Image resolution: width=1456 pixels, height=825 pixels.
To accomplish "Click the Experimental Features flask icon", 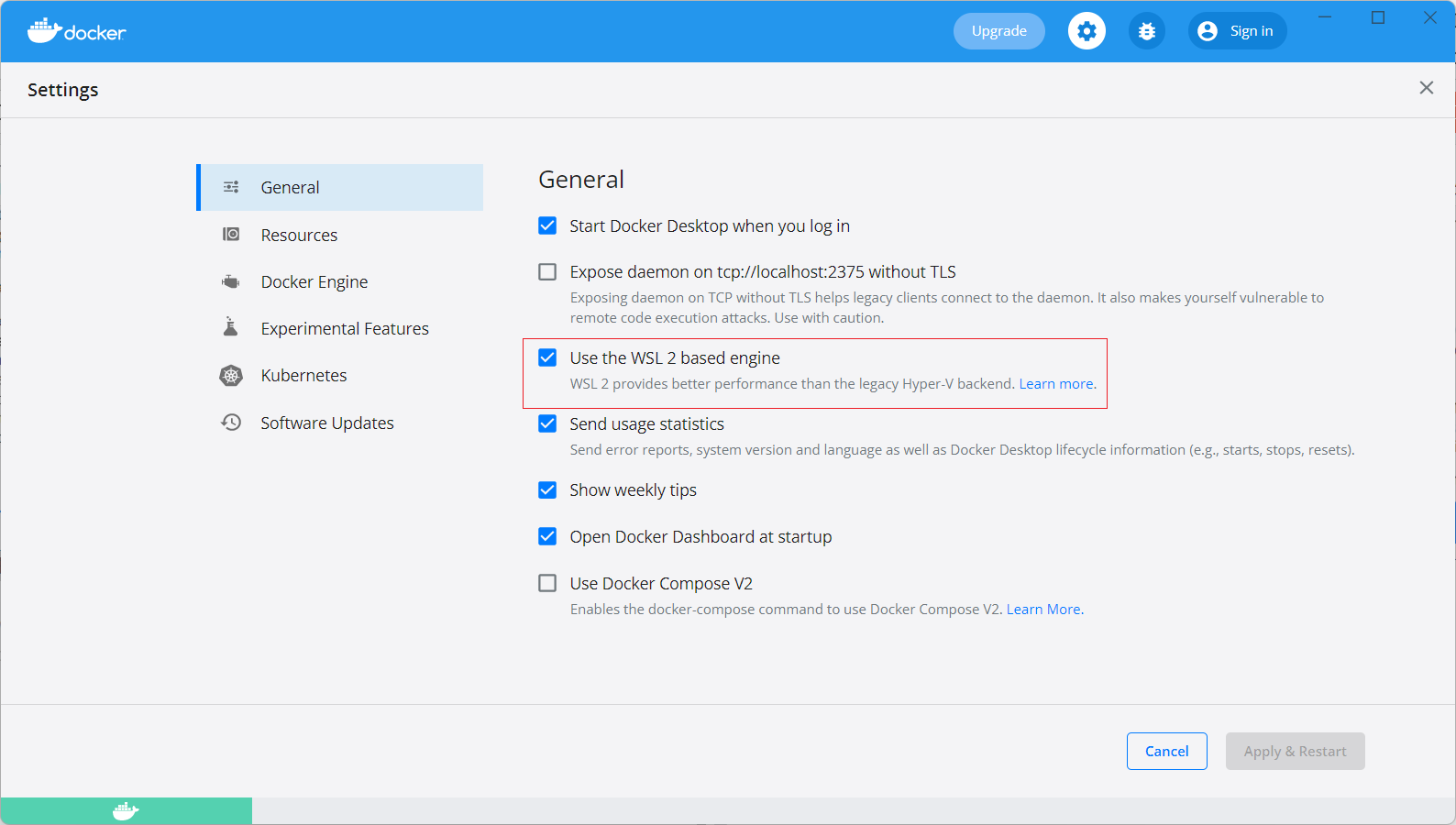I will tap(231, 327).
